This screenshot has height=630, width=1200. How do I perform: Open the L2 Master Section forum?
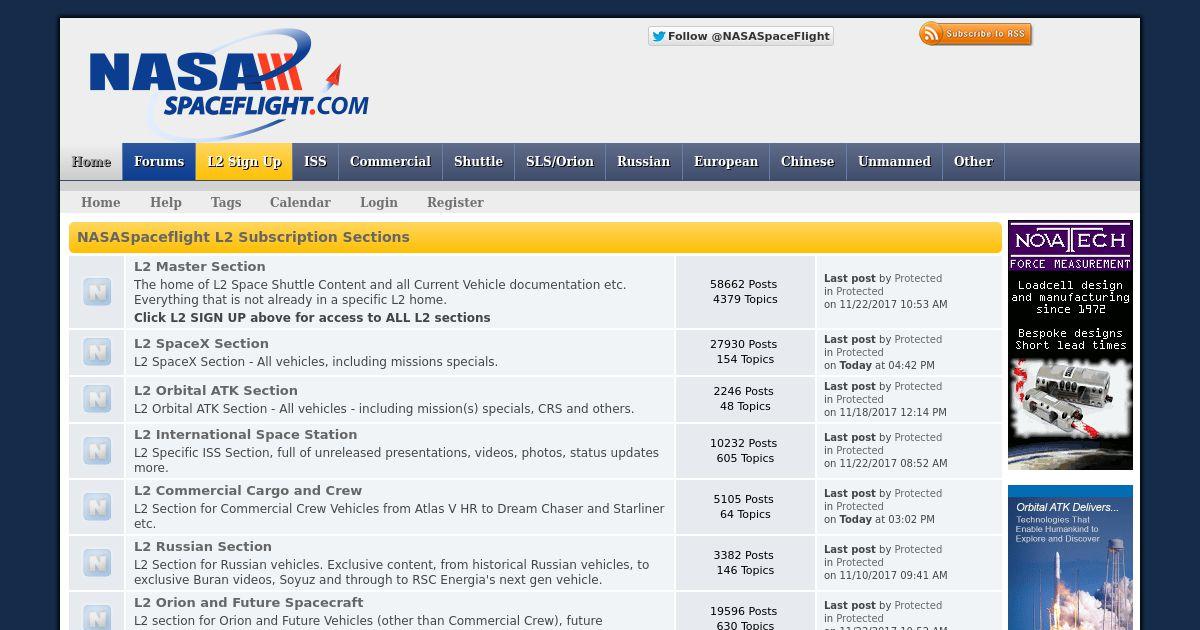tap(200, 267)
